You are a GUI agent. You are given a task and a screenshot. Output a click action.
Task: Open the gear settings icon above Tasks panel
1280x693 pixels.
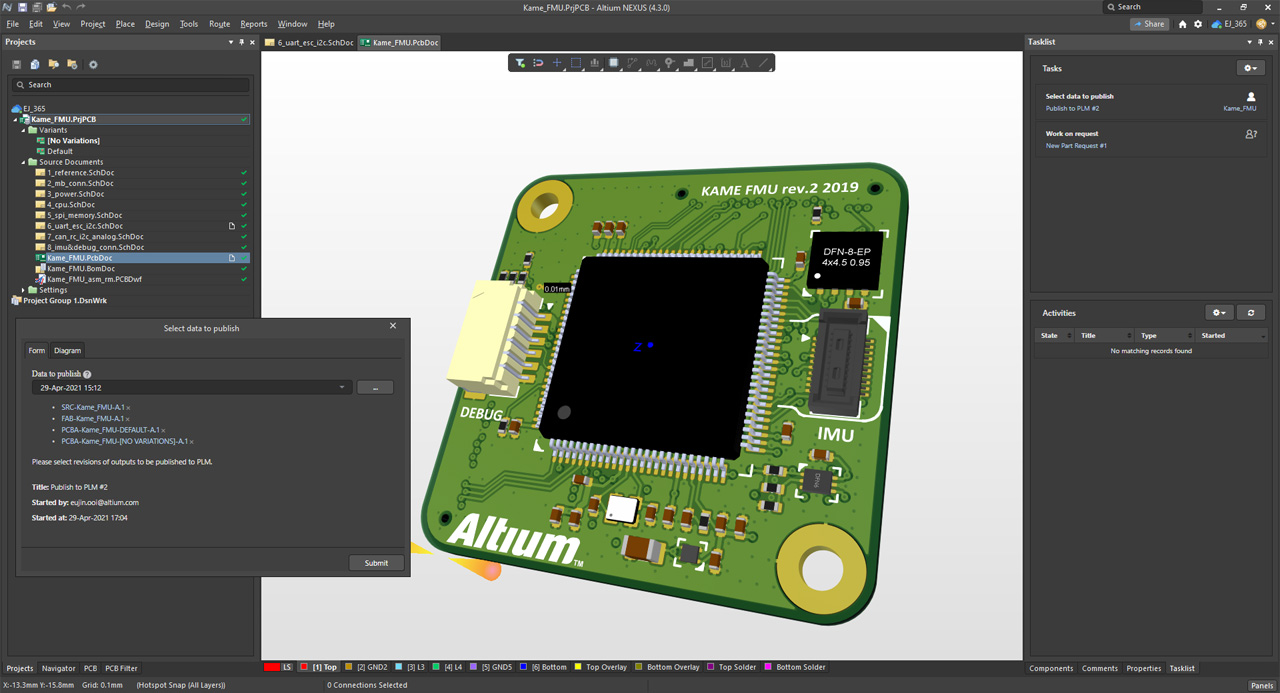[1250, 68]
